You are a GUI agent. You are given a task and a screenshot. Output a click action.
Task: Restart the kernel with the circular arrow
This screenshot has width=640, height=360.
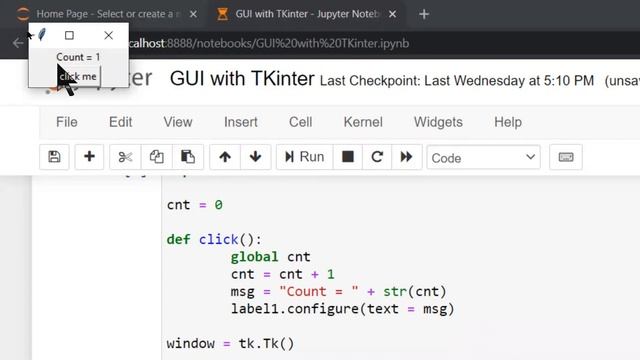coord(377,157)
